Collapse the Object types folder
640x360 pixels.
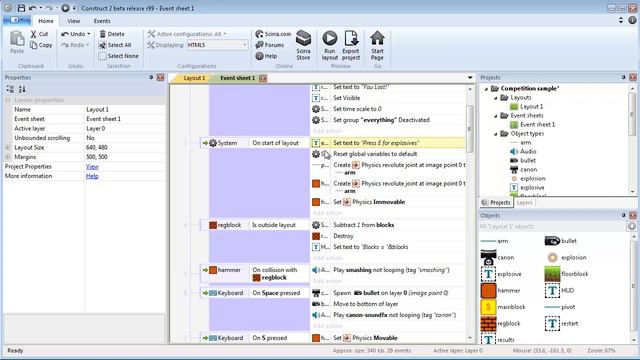pos(496,134)
